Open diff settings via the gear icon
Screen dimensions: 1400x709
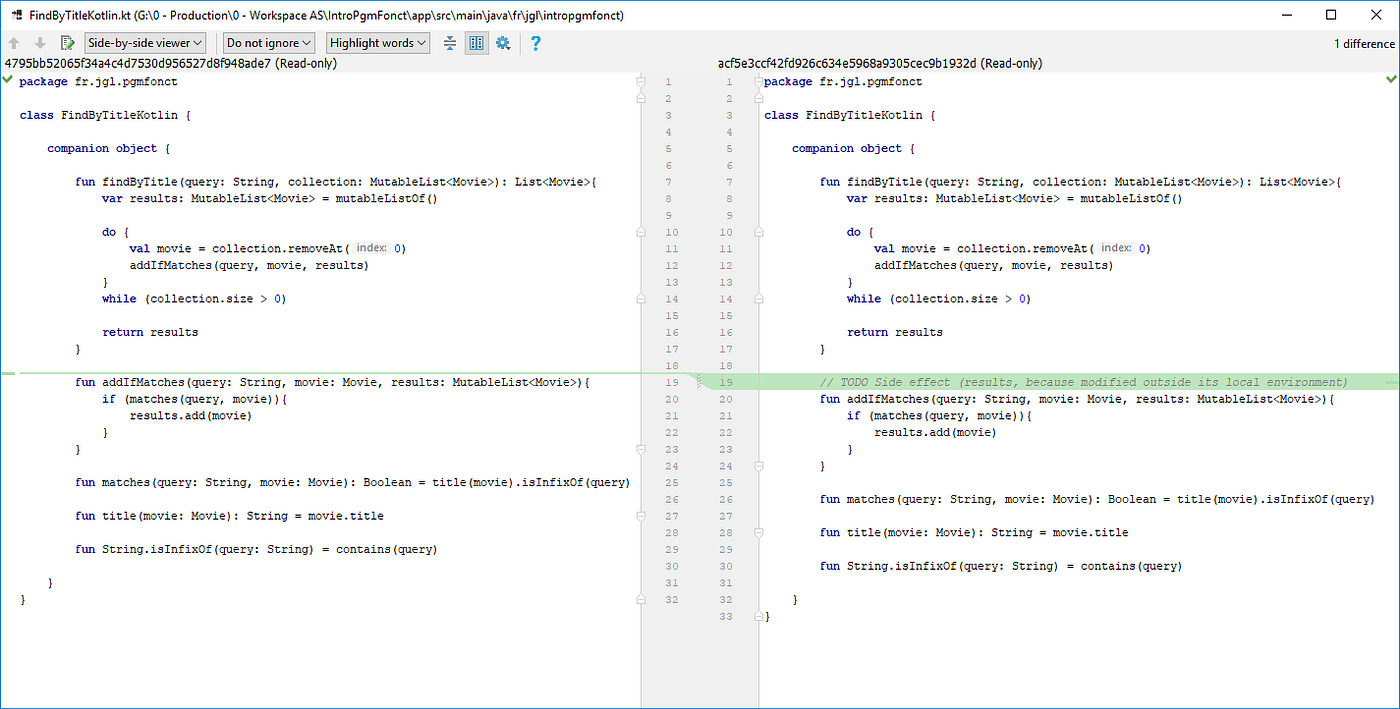[x=503, y=42]
